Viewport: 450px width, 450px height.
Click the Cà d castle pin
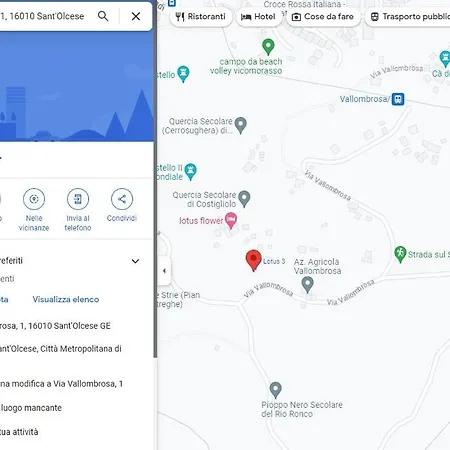[x=445, y=59]
